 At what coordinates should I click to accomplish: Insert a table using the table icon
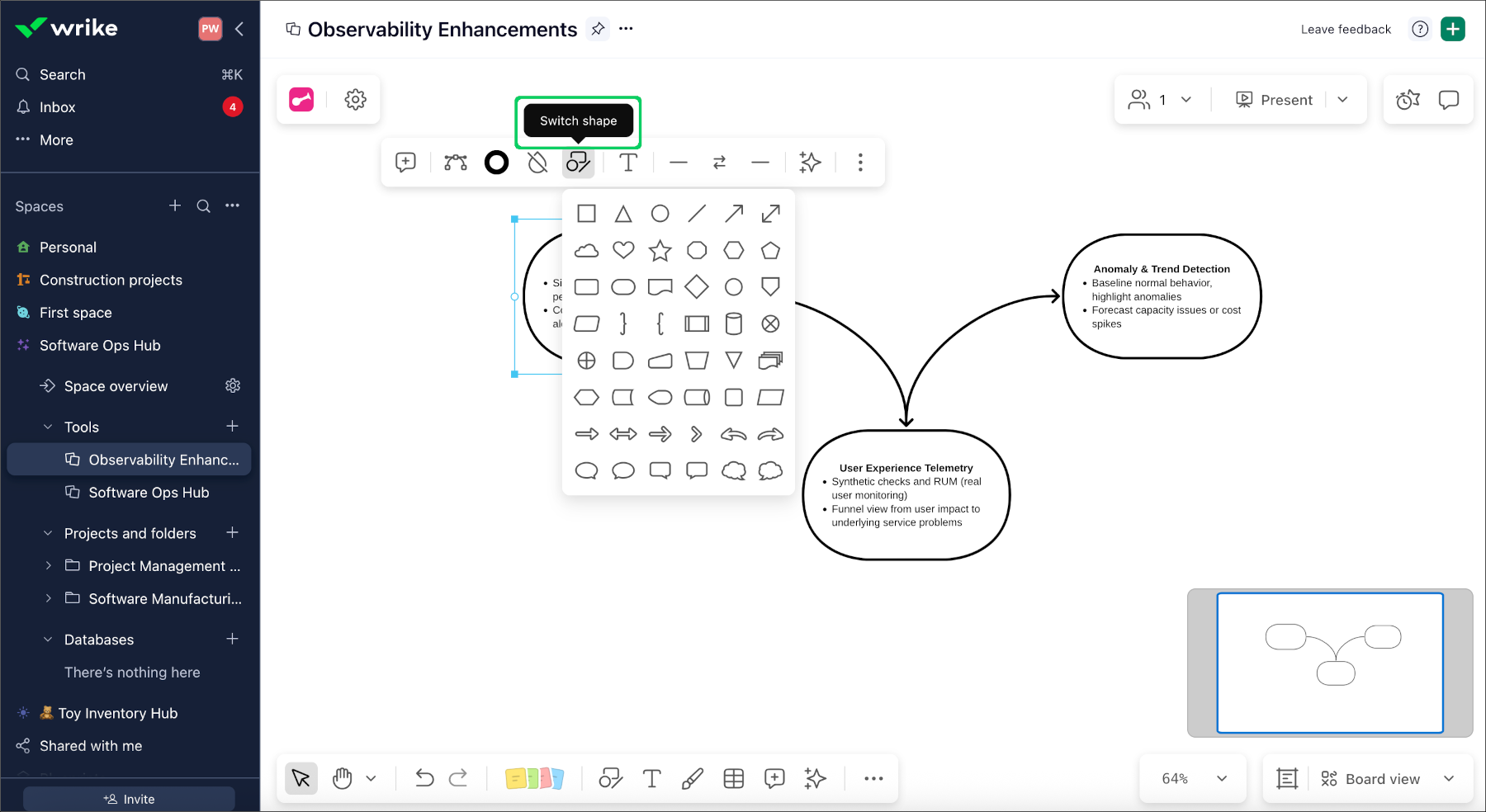coord(733,777)
